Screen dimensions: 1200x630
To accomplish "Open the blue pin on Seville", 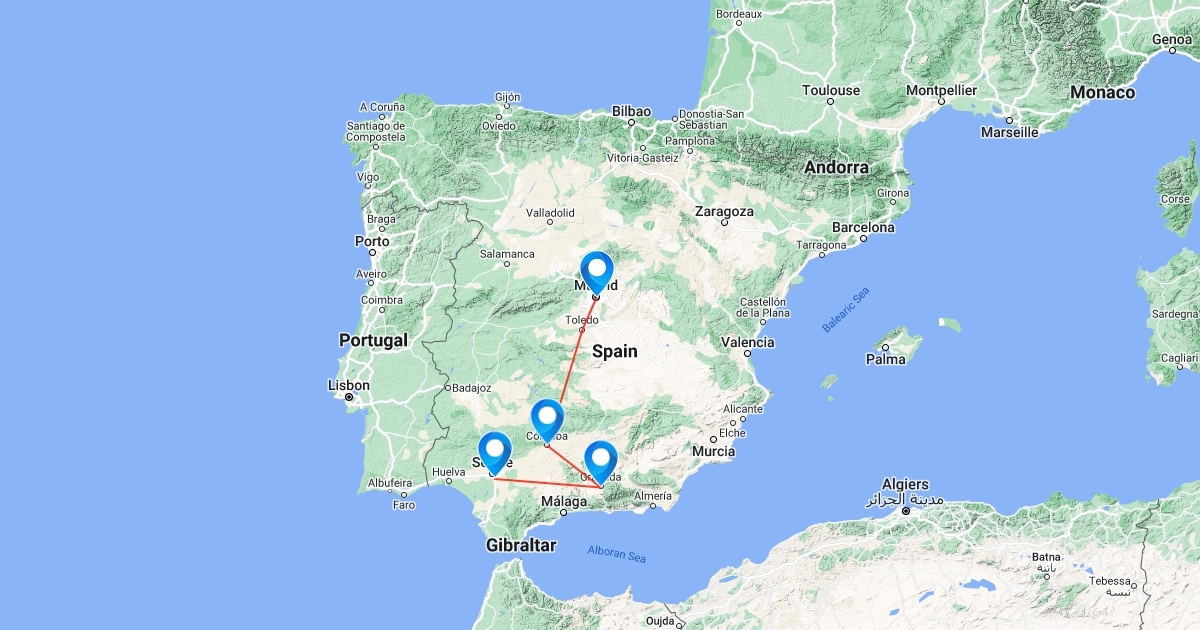I will (x=494, y=451).
